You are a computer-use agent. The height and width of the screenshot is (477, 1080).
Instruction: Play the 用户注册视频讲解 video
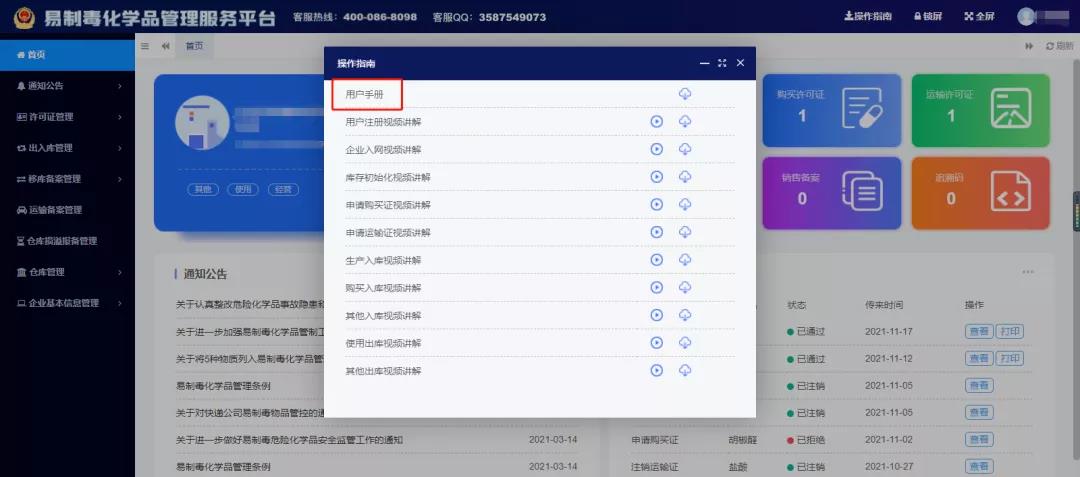657,122
